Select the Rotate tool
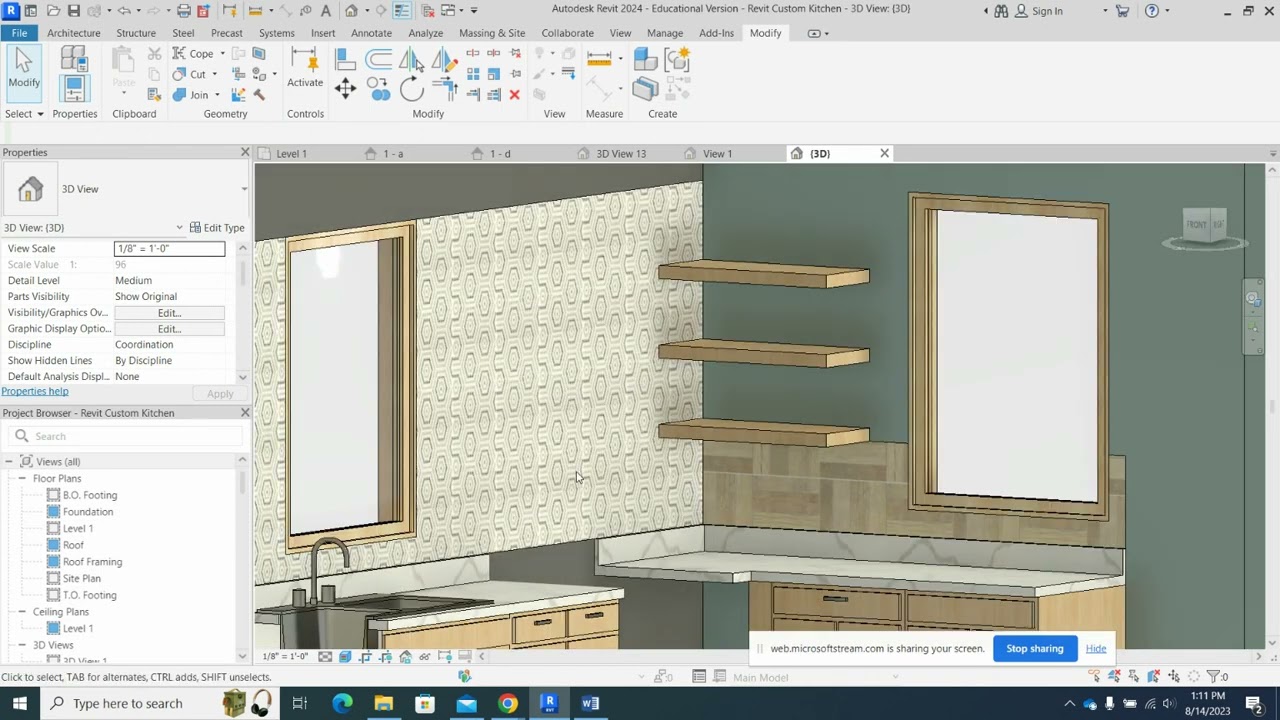The width and height of the screenshot is (1280, 720). 411,89
